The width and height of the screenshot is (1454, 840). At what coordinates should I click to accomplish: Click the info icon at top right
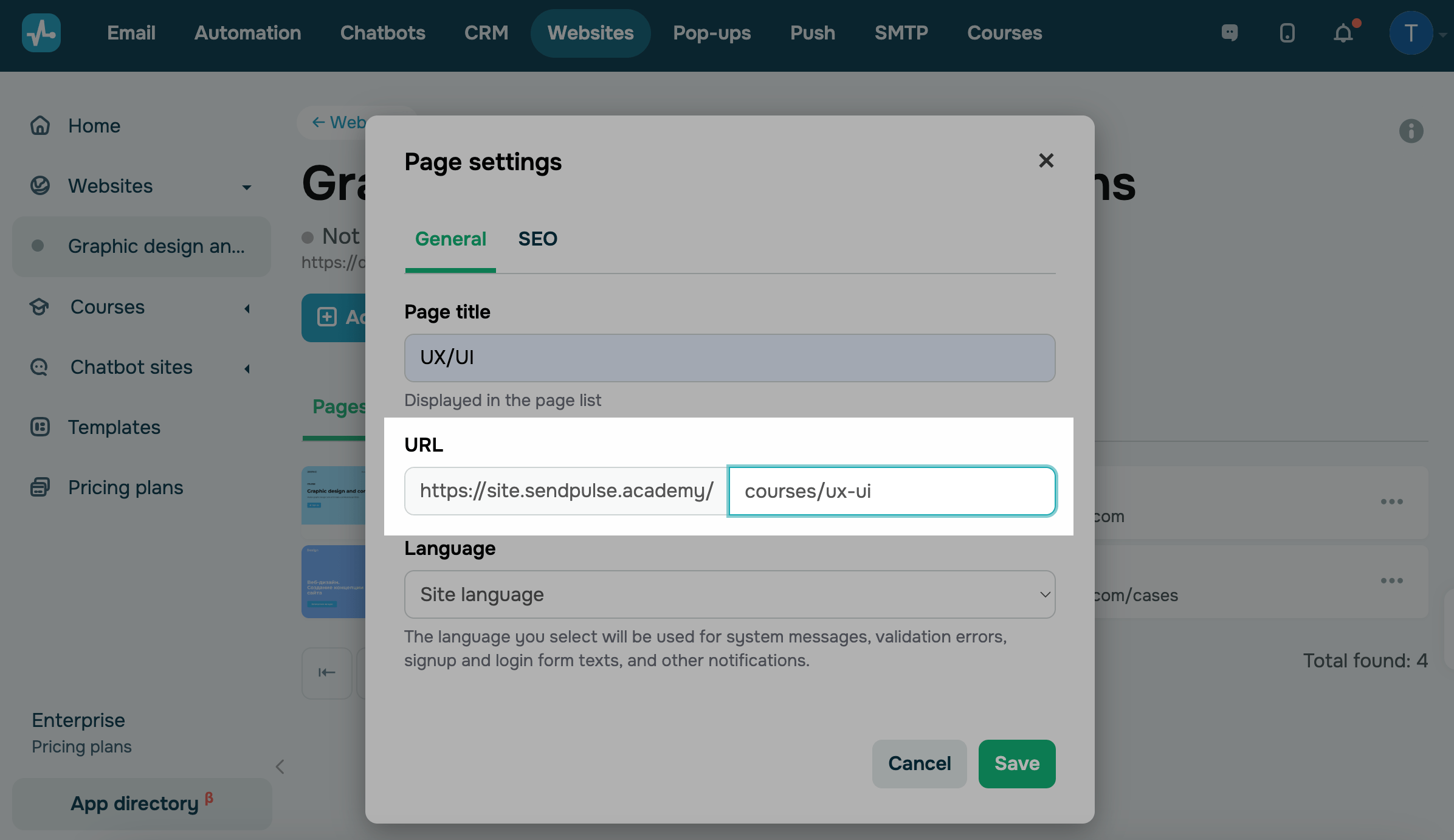point(1411,131)
